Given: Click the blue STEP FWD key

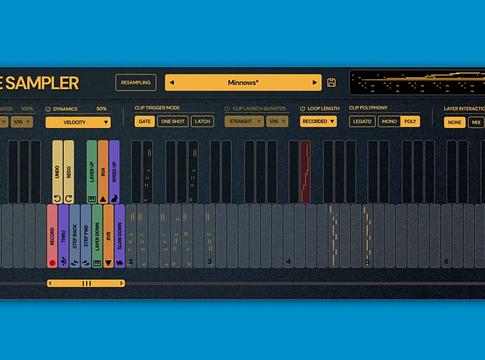Looking at the screenshot, I should [x=86, y=236].
